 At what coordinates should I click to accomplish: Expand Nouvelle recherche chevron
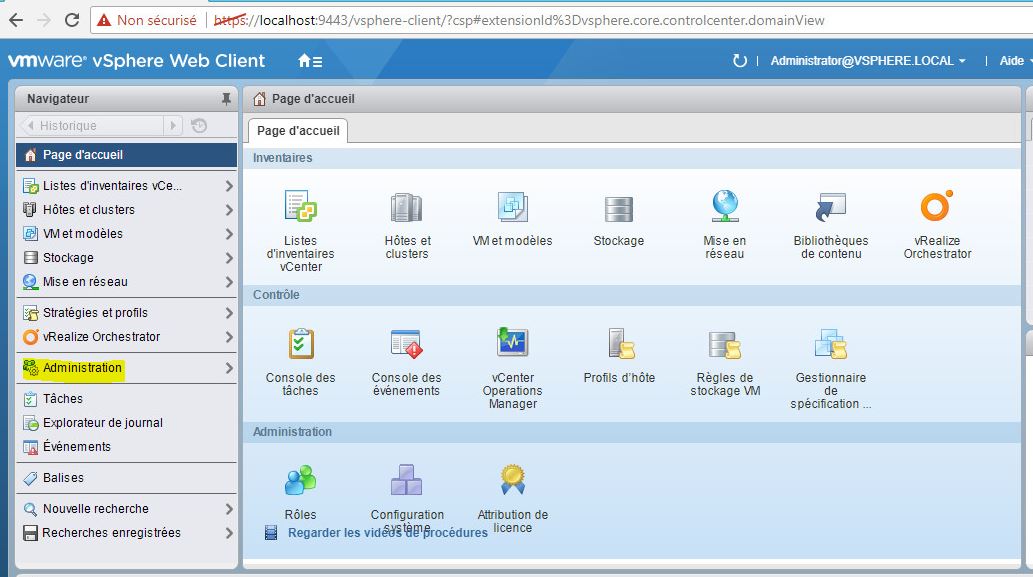(x=229, y=508)
